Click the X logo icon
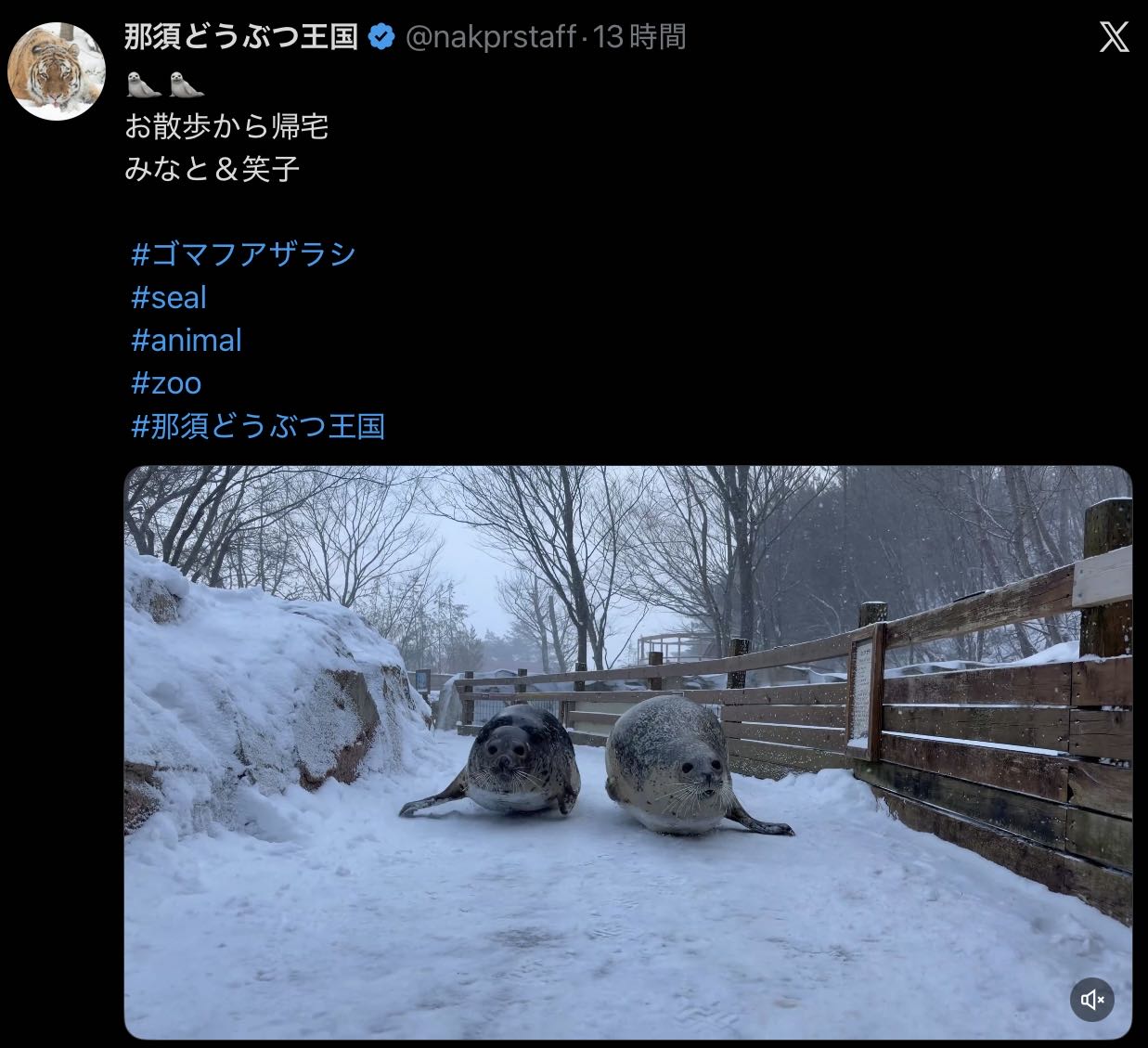Viewport: 1148px width, 1048px height. point(1114,38)
